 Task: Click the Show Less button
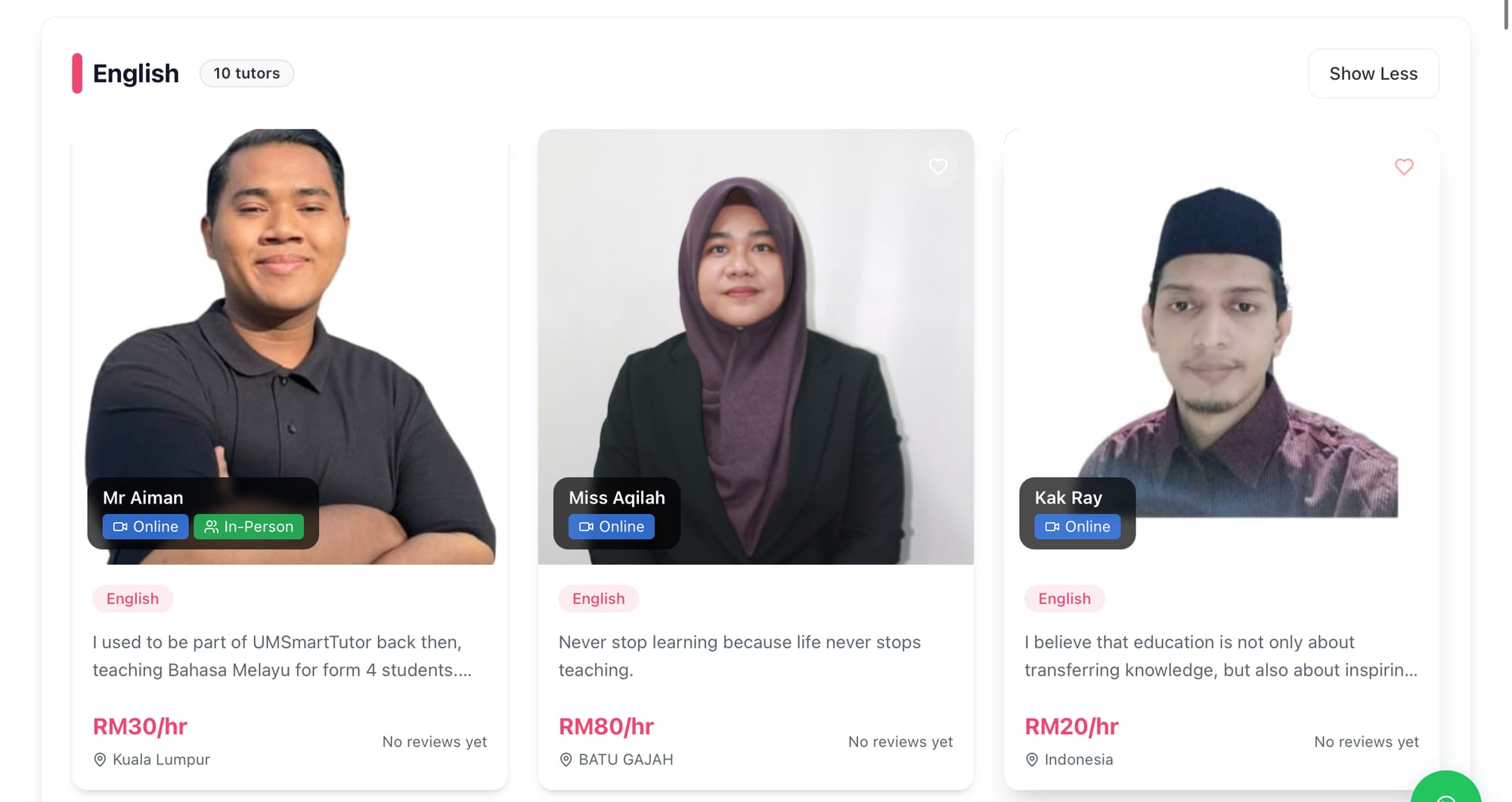tap(1373, 73)
